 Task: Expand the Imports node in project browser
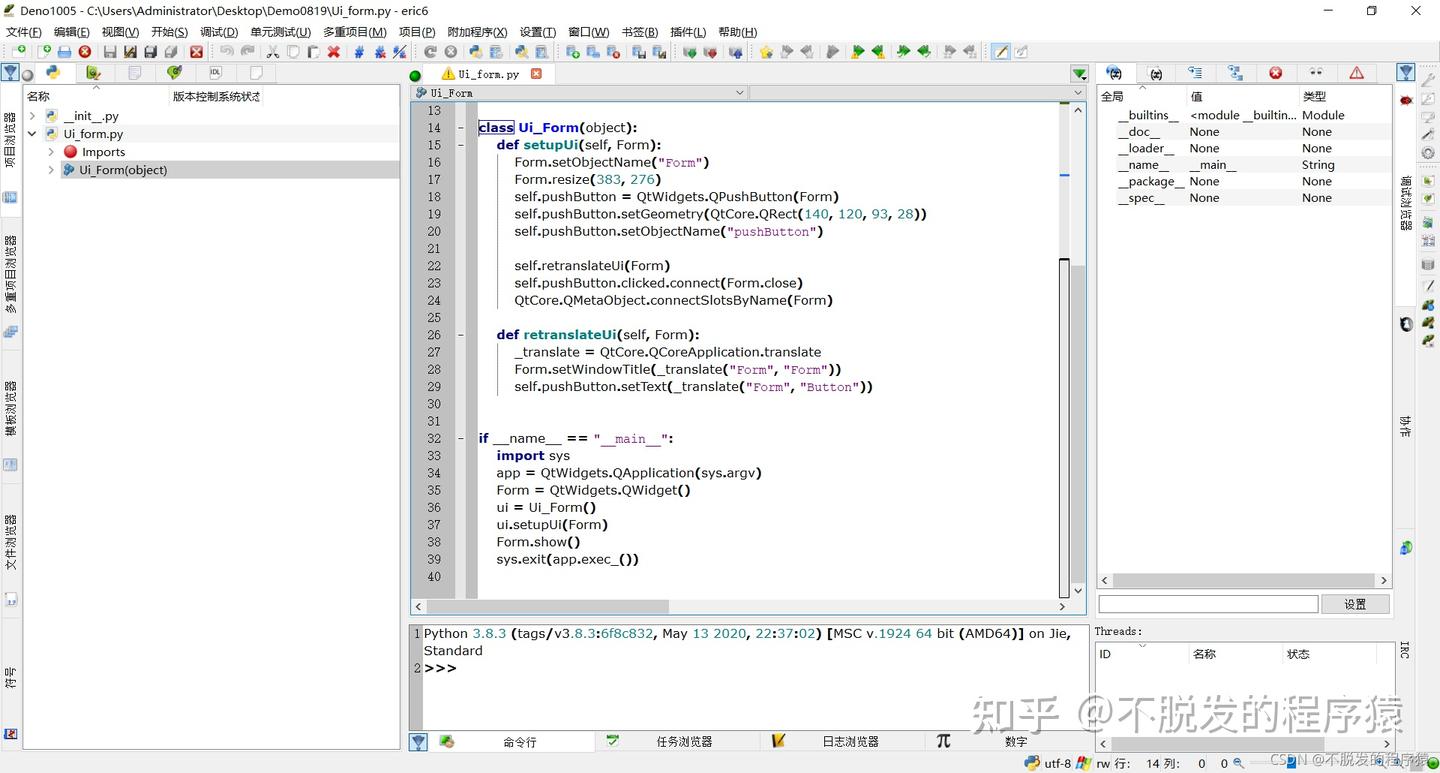[x=50, y=151]
